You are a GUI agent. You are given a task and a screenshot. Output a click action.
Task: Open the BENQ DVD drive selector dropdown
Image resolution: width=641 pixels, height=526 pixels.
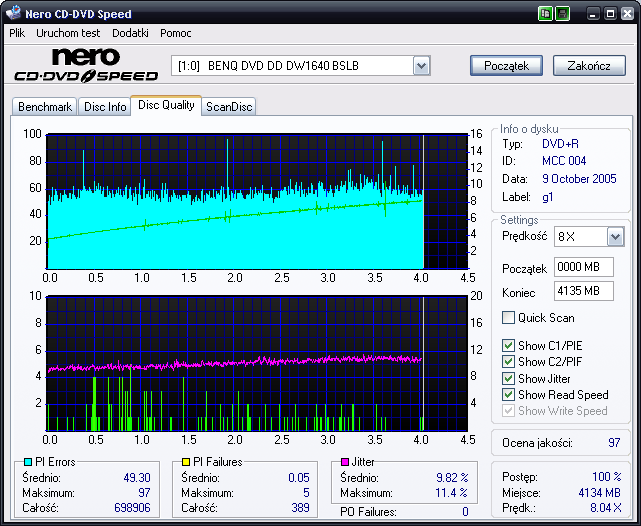[x=300, y=66]
